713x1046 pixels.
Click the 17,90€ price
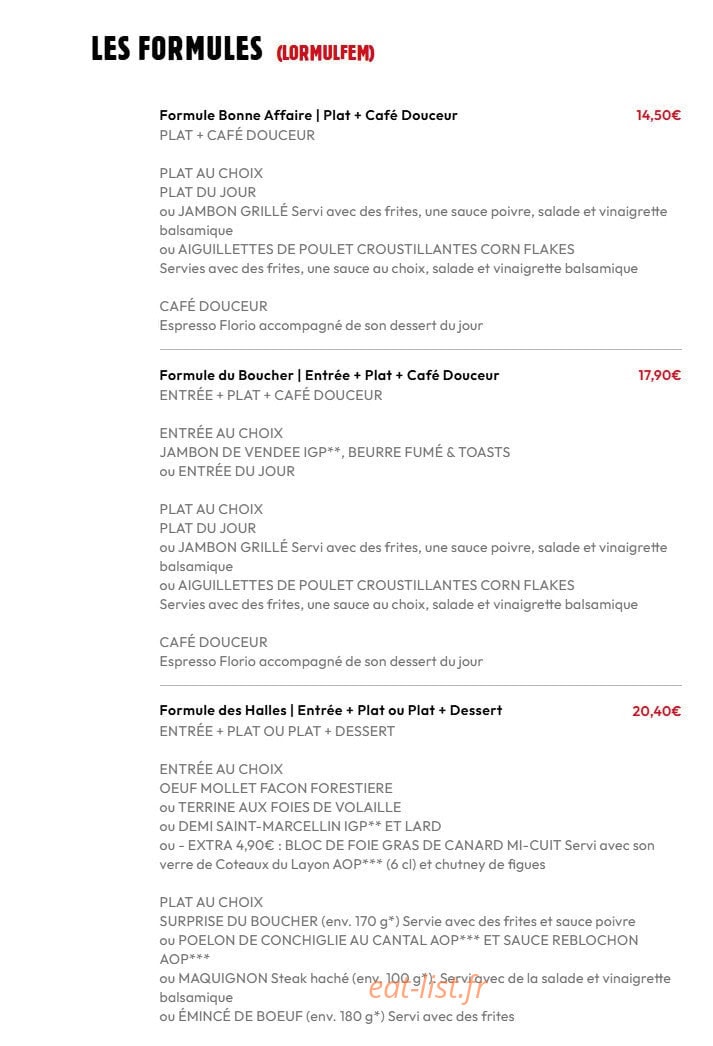pos(659,376)
